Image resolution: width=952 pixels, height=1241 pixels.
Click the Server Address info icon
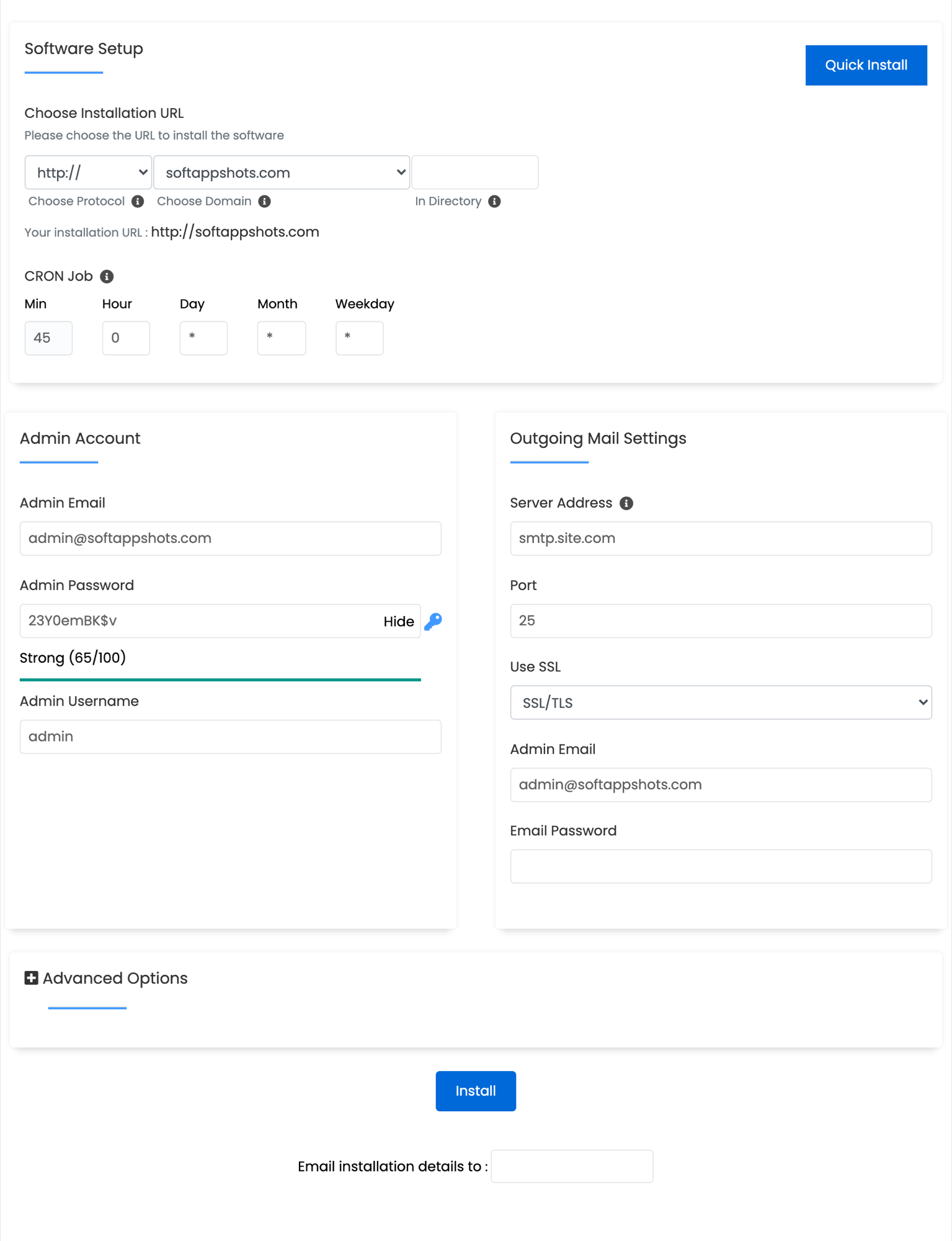[x=626, y=503]
